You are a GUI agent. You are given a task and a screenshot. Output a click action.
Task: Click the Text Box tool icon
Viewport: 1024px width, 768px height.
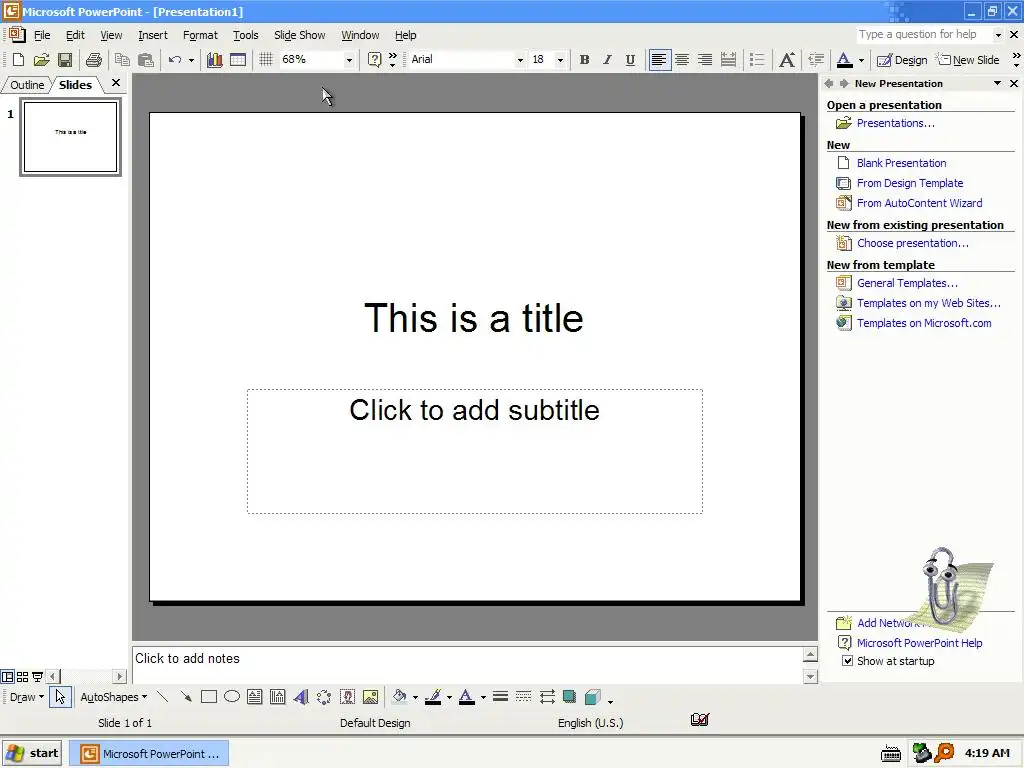point(255,697)
